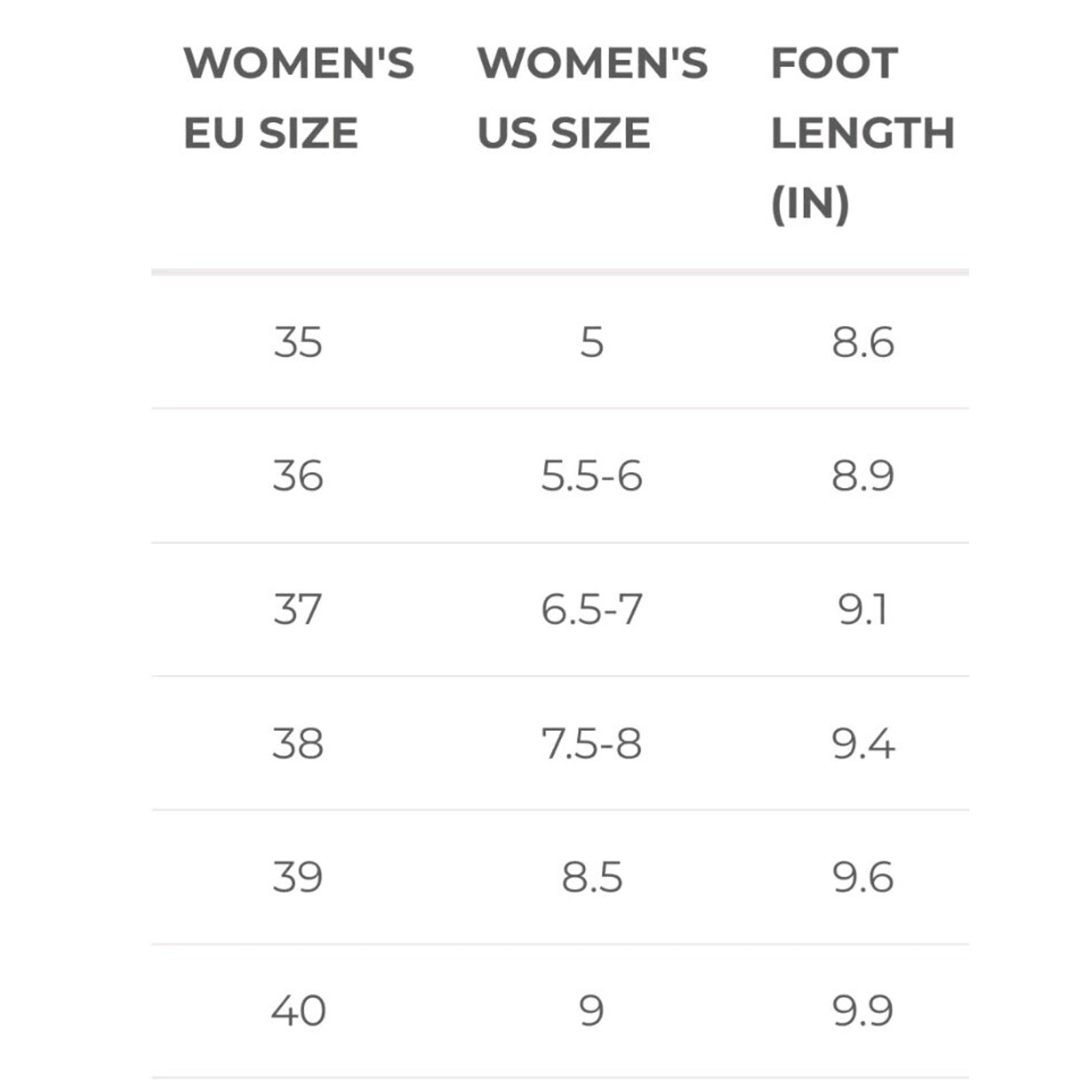This screenshot has height=1092, width=1092.
Task: Choose the foot length 8.9 value
Action: (863, 476)
